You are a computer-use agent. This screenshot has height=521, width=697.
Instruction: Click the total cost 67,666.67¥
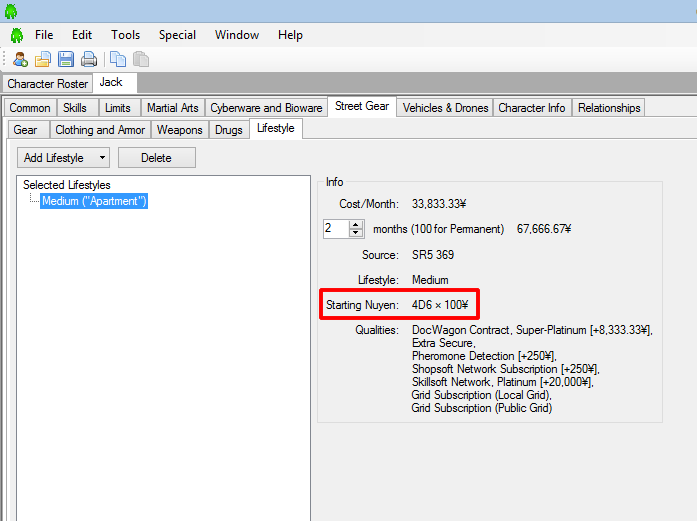[544, 229]
